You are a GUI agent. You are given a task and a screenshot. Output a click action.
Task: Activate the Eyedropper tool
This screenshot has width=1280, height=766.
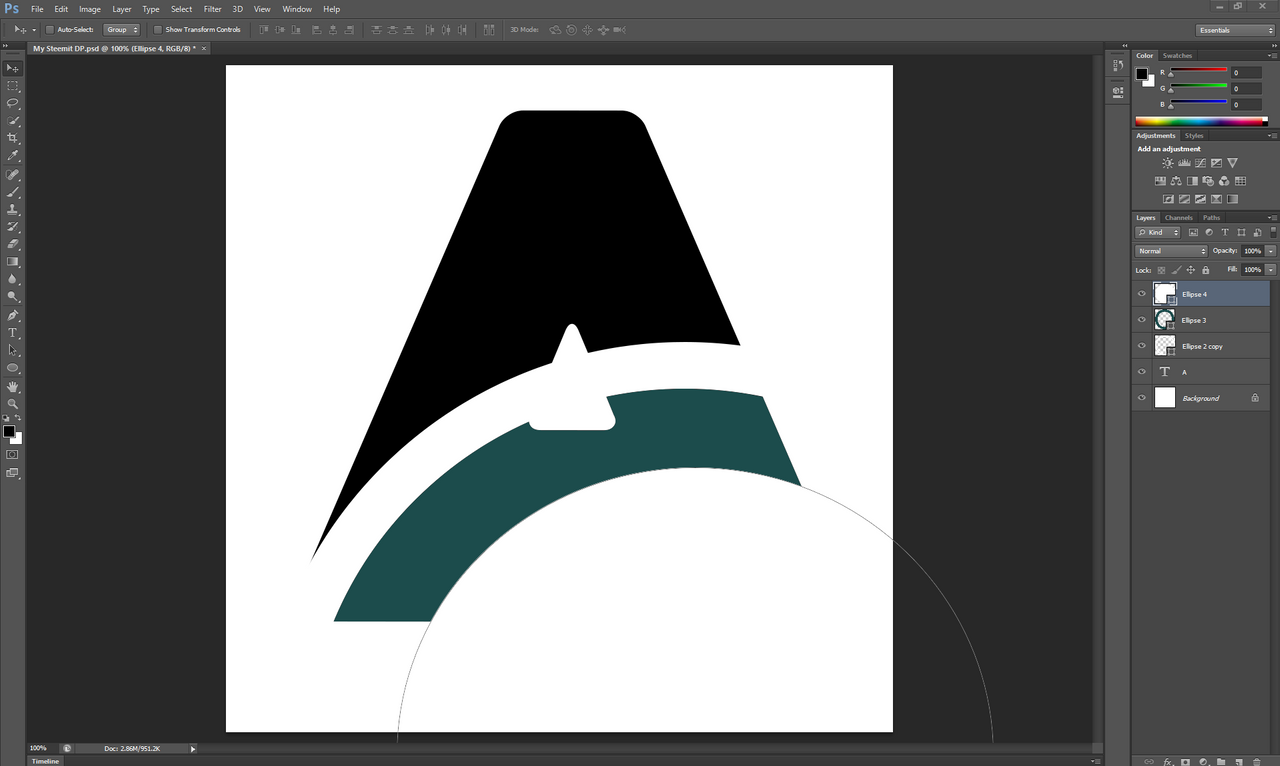[x=13, y=156]
